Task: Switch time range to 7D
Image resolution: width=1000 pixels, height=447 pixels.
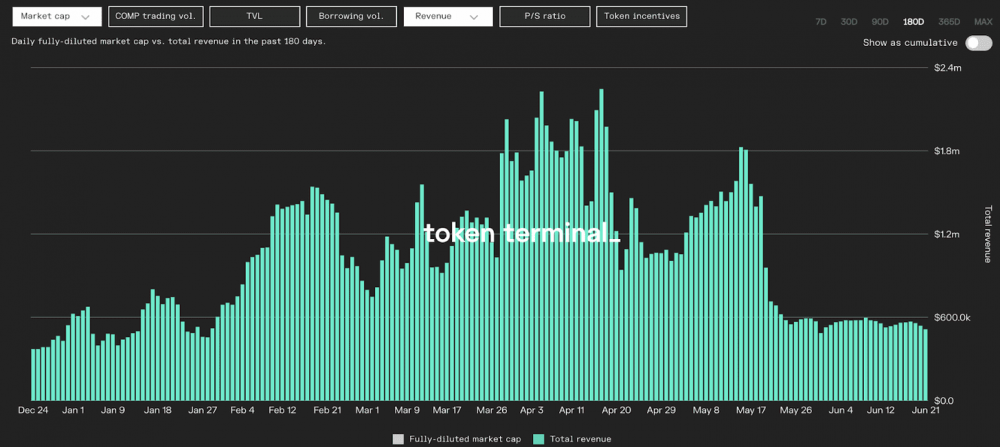Action: click(821, 21)
